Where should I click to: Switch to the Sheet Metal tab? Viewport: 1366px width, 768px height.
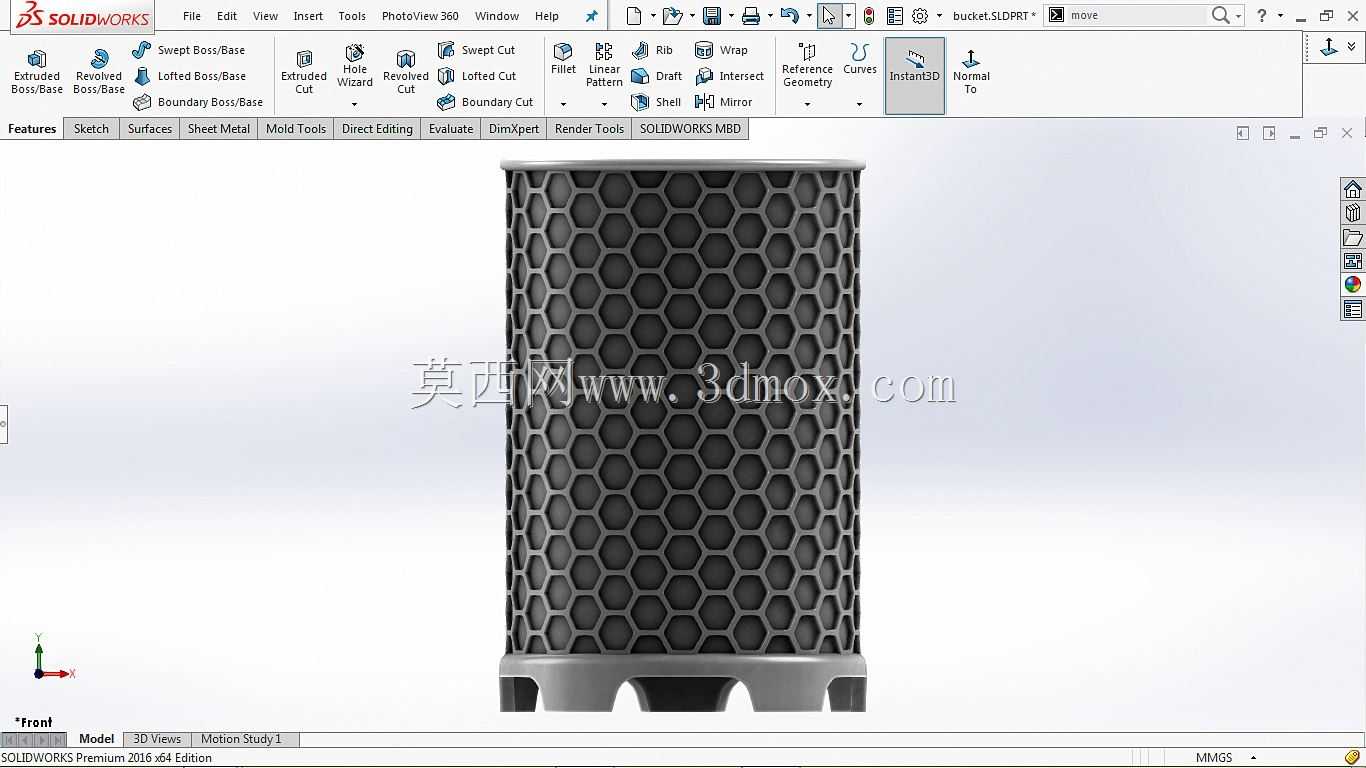(x=219, y=129)
